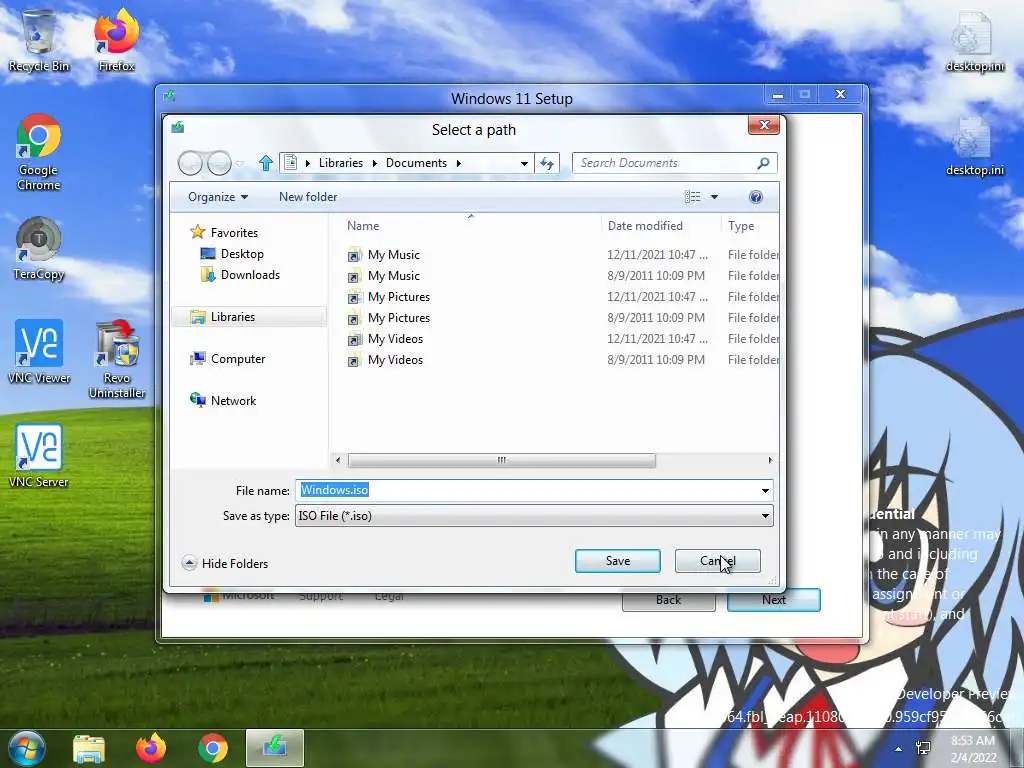The width and height of the screenshot is (1024, 768).
Task: Select Network in the navigation pane
Action: (223, 400)
